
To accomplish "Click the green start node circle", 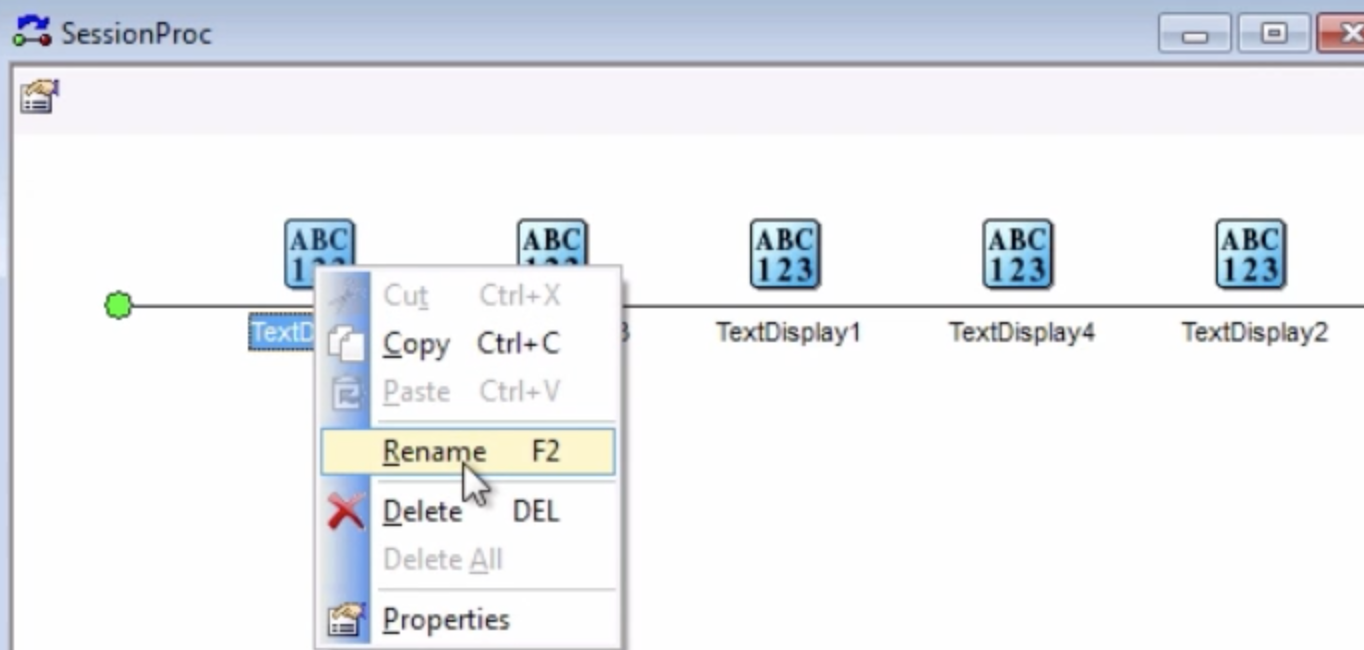I will pyautogui.click(x=118, y=305).
